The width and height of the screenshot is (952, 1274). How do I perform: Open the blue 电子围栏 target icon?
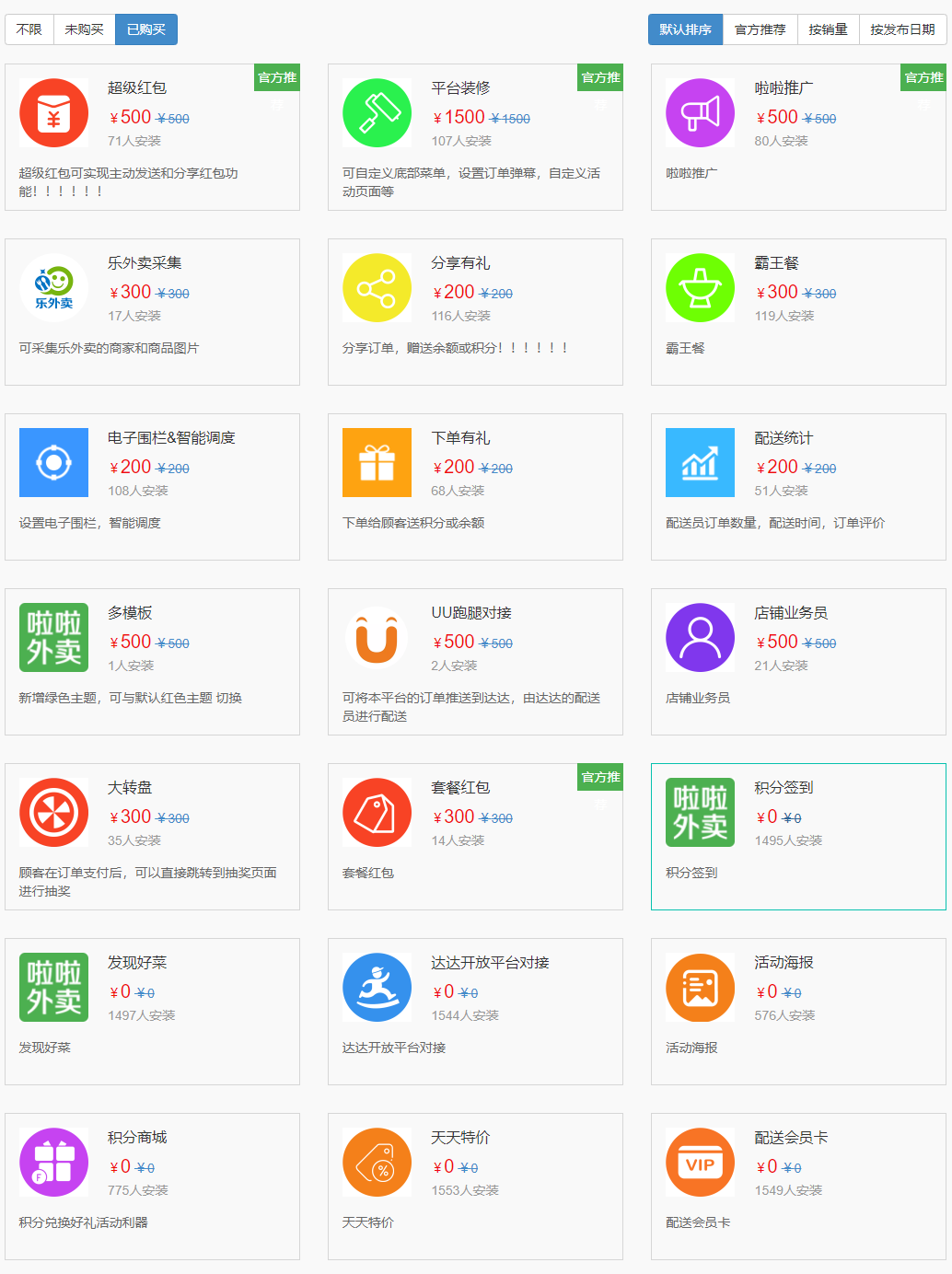tap(53, 462)
